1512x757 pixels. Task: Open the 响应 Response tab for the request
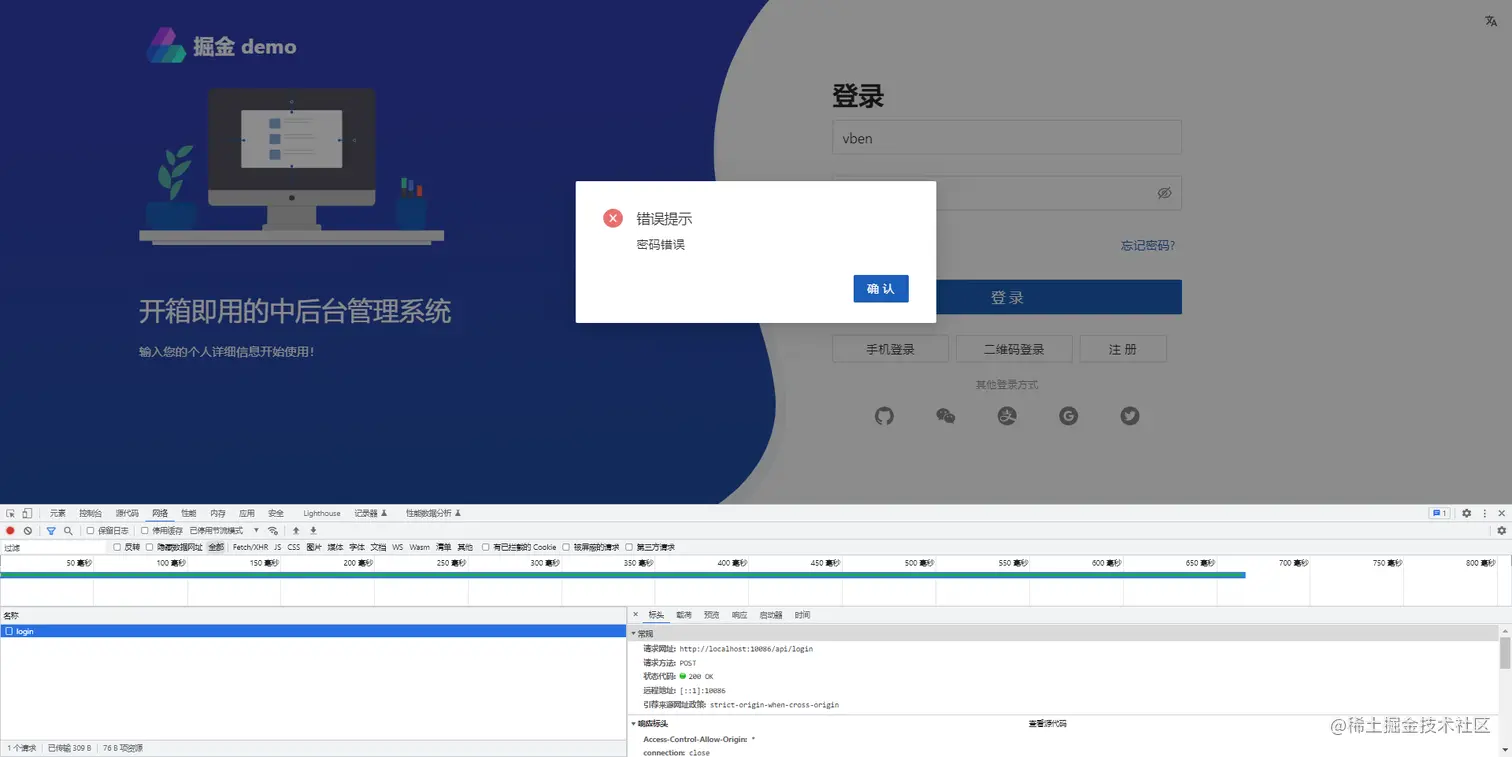[x=736, y=615]
